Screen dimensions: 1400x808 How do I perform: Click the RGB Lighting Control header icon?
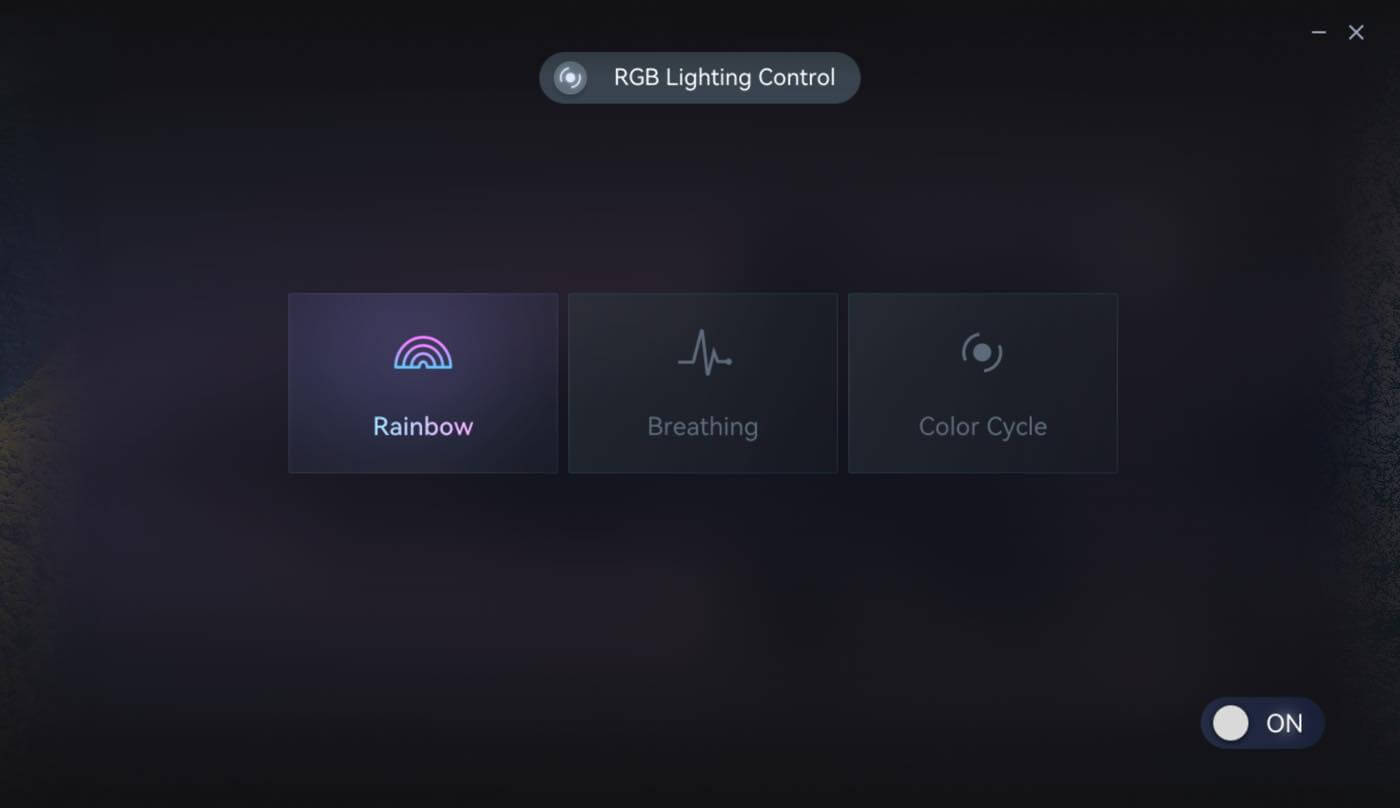tap(570, 78)
